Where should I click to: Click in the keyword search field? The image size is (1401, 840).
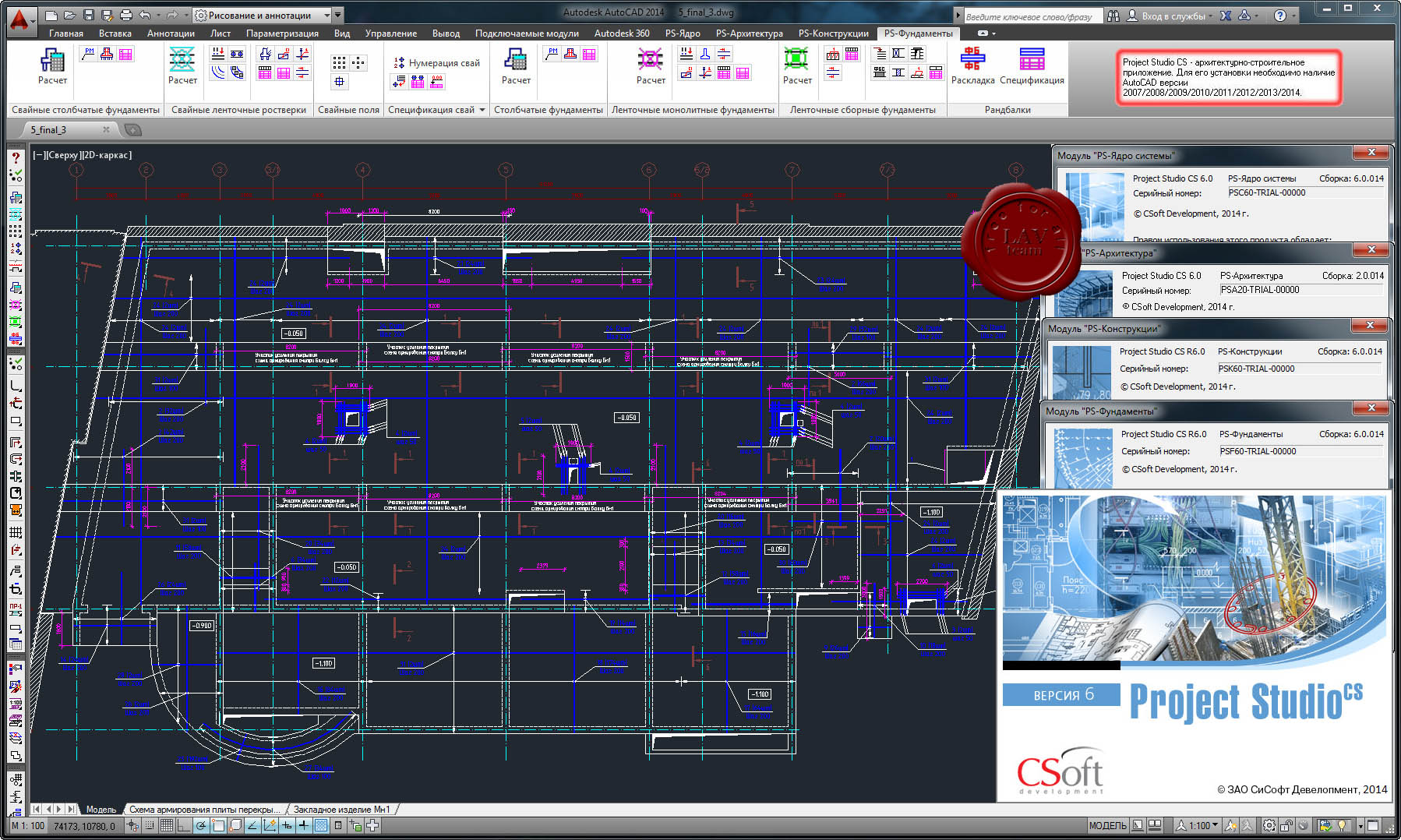pyautogui.click(x=1032, y=16)
